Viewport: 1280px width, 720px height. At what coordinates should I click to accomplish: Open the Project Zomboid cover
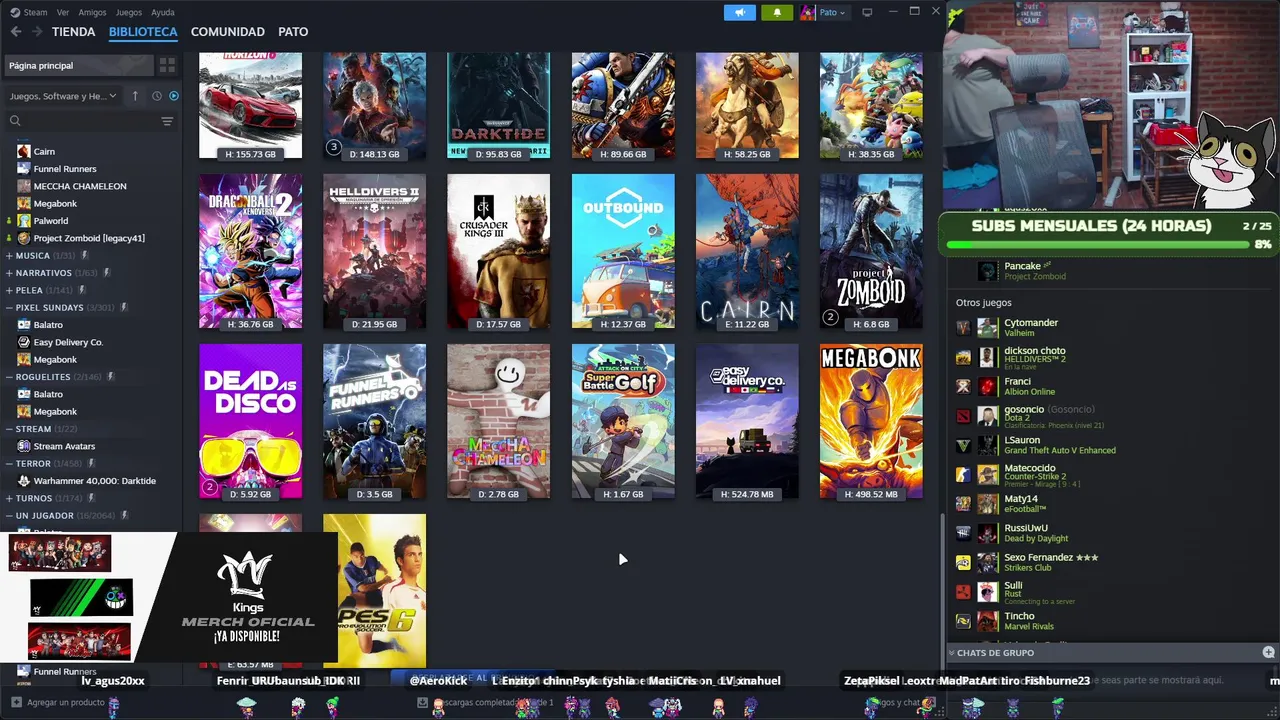click(871, 251)
